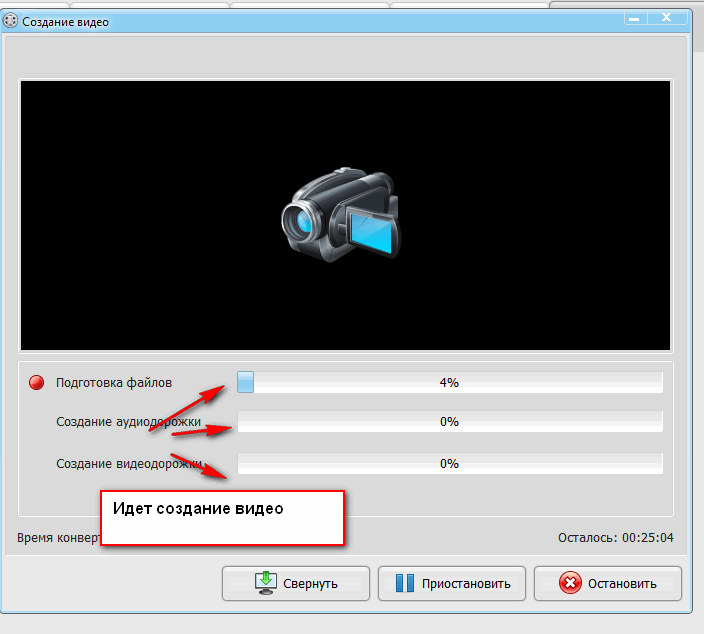
Task: Click the Идет создание видео annotation box
Action: [x=222, y=518]
